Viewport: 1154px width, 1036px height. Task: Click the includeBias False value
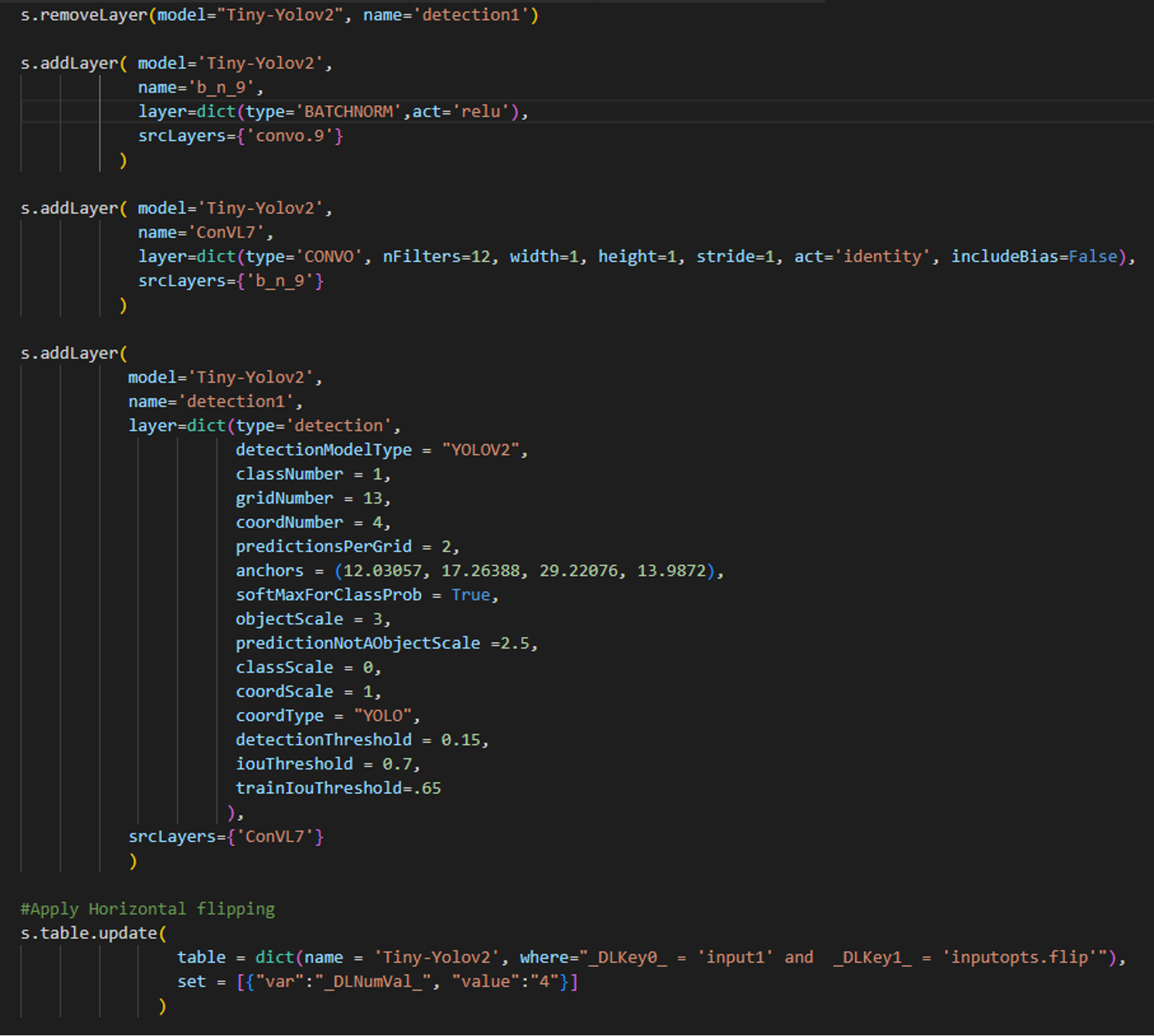1092,257
